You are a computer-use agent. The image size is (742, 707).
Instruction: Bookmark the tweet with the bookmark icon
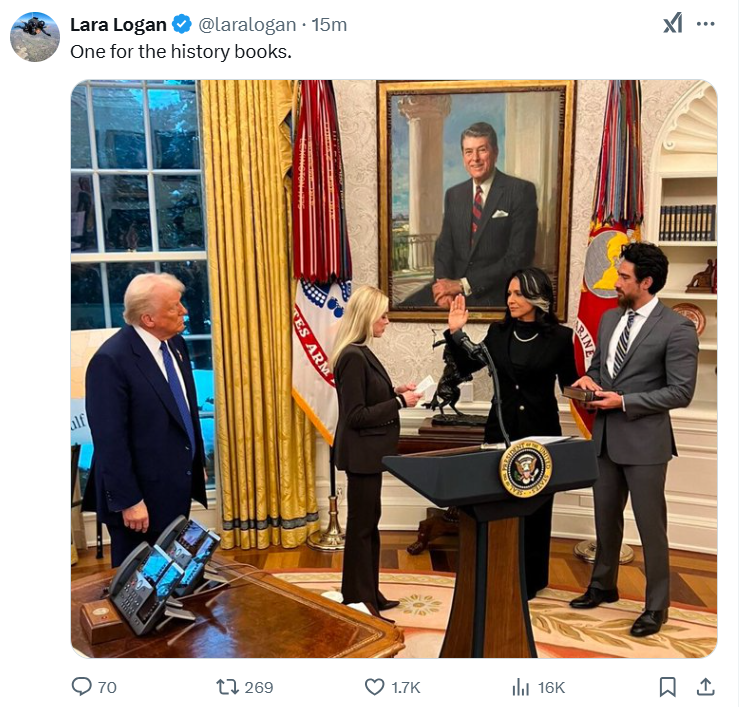tap(668, 687)
